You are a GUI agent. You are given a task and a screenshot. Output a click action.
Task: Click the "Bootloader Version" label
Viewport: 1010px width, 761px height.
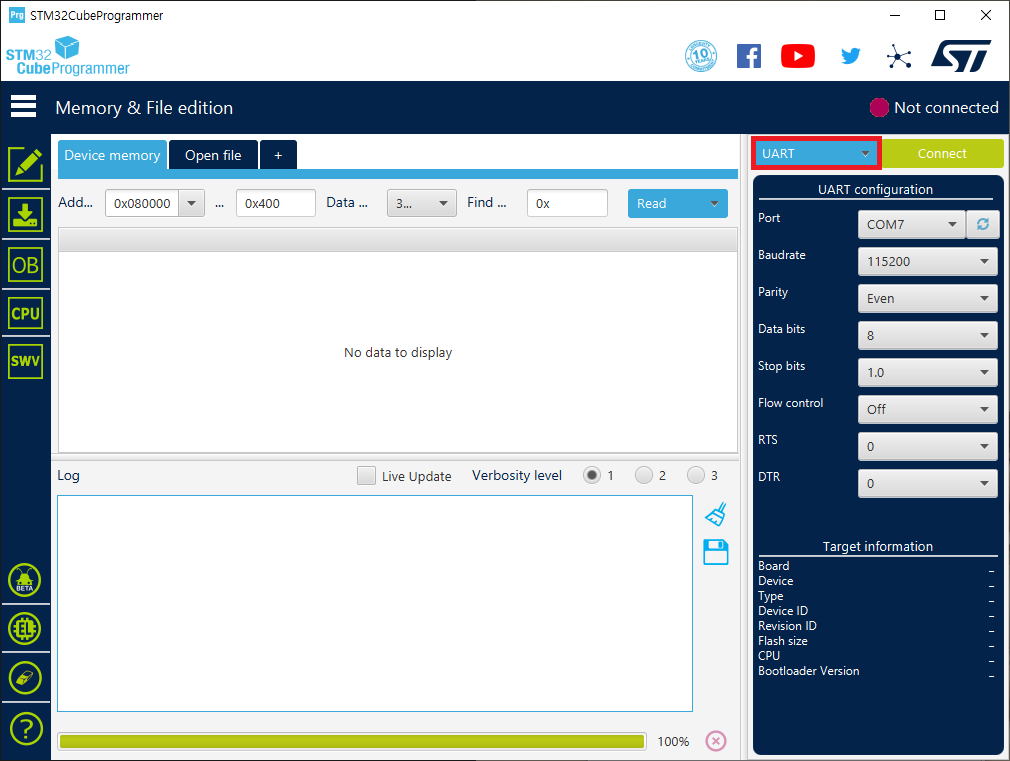[x=808, y=671]
